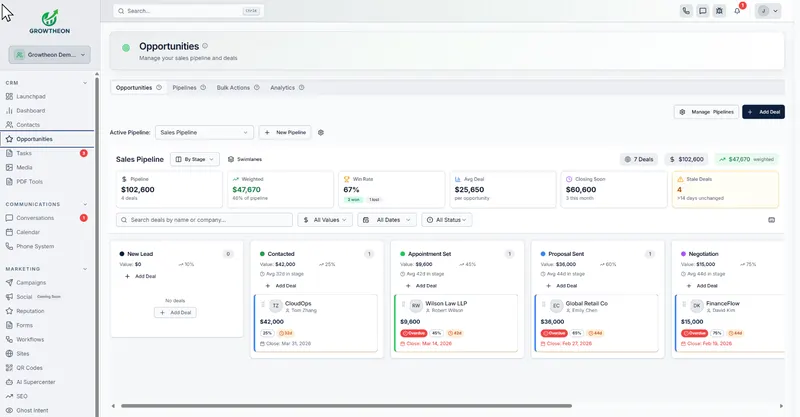The width and height of the screenshot is (800, 417).
Task: Click the Overdue badge on Wilson Law LLP
Action: pos(414,333)
